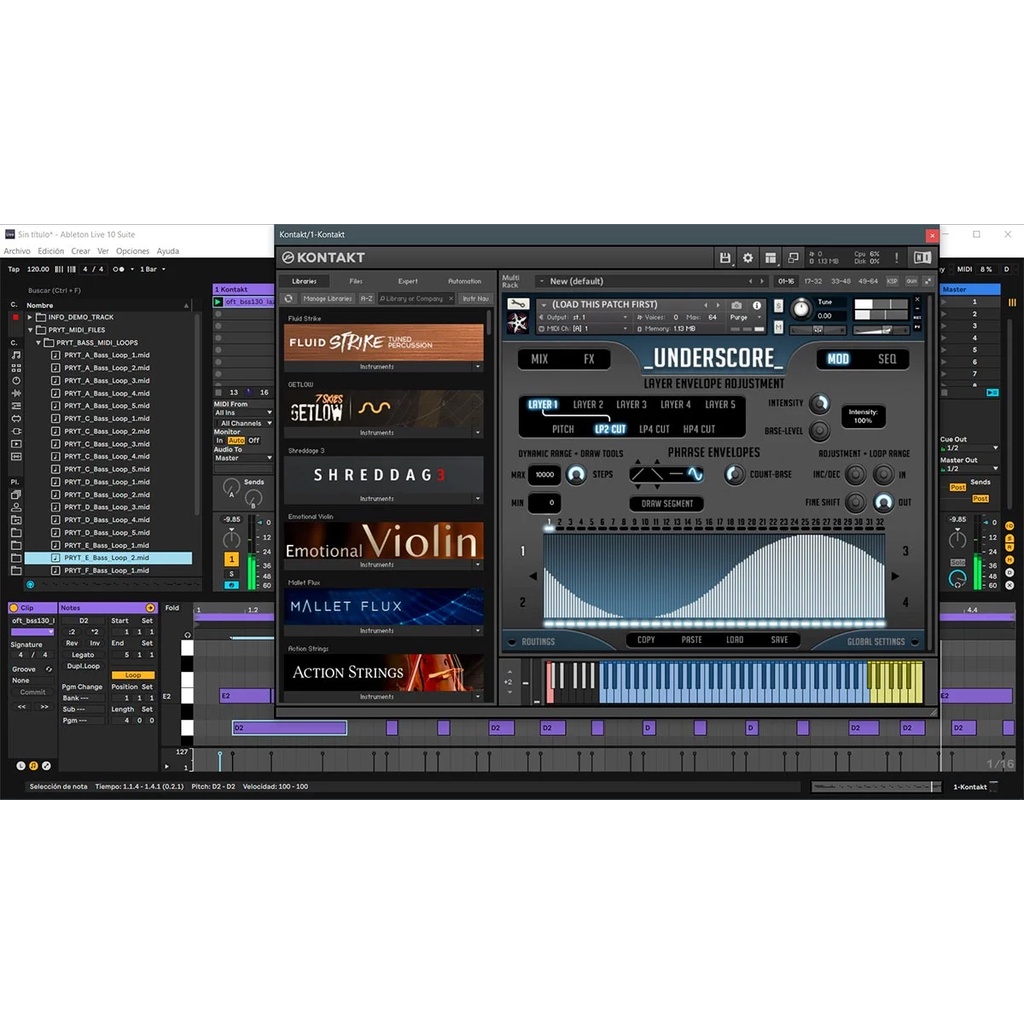Toggle track 1 activator button
Viewport: 1024px width, 1024px height.
pyautogui.click(x=231, y=559)
